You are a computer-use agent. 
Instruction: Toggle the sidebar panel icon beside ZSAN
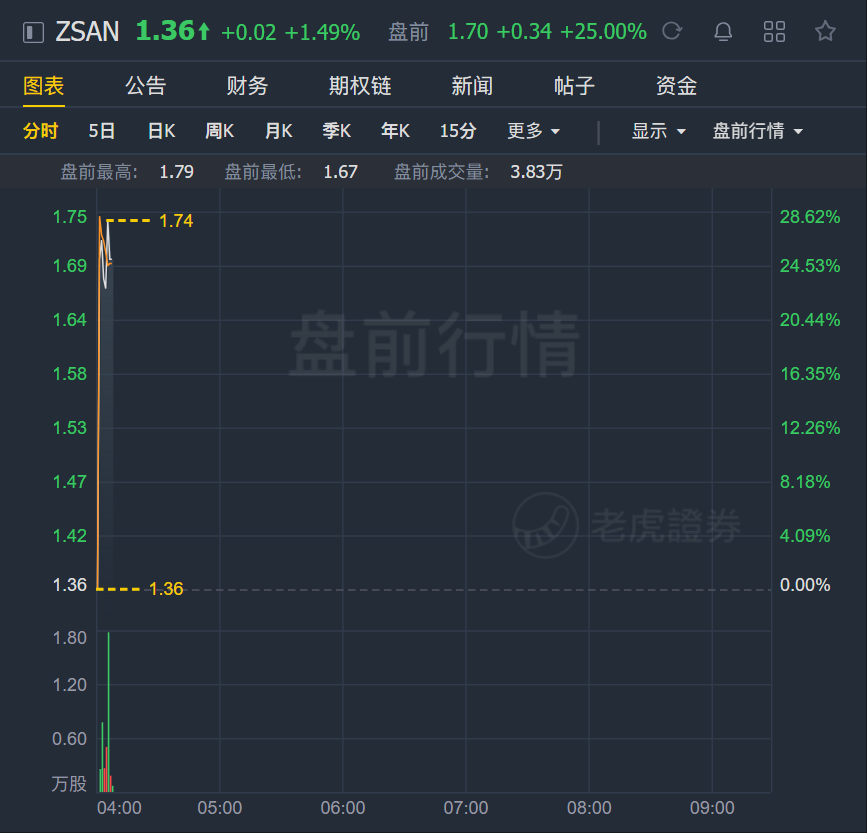pyautogui.click(x=33, y=32)
